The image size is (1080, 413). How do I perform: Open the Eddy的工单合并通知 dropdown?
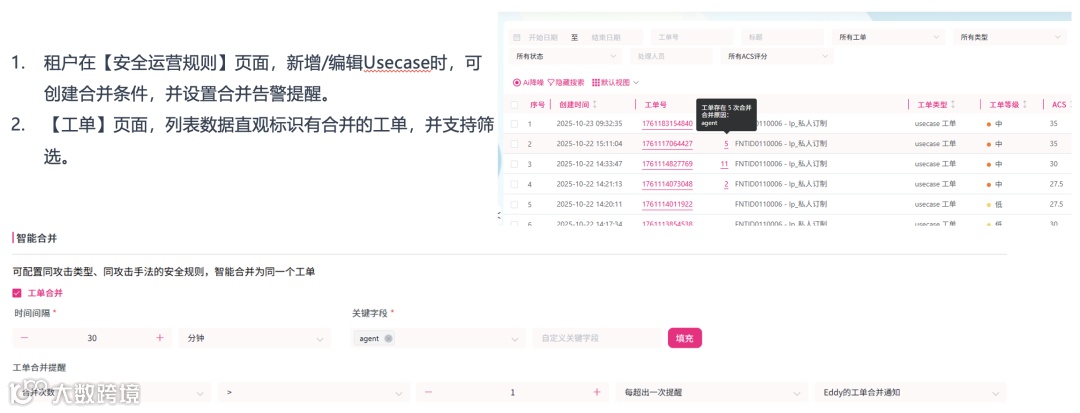pyautogui.click(x=910, y=392)
